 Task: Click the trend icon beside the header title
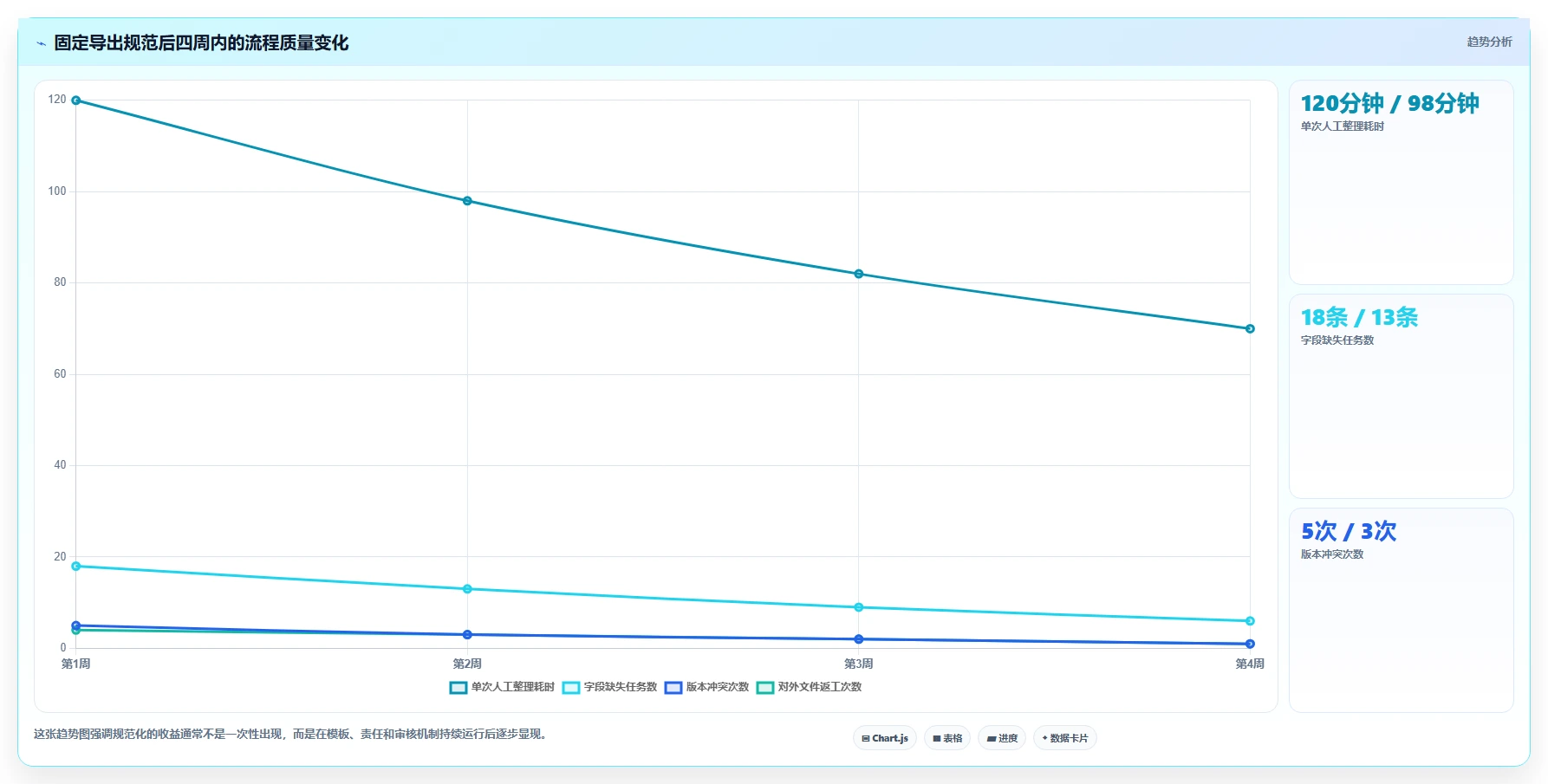(x=41, y=43)
